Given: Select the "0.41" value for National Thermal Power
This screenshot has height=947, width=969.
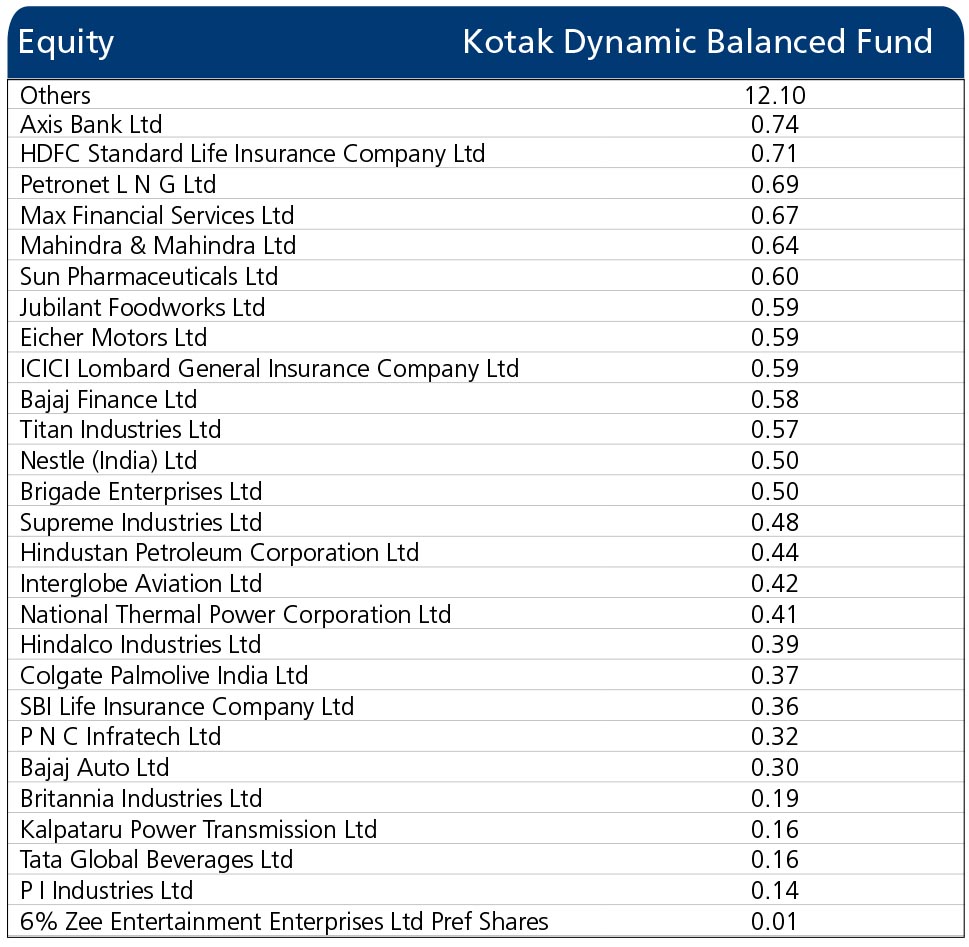Looking at the screenshot, I should pyautogui.click(x=775, y=614).
